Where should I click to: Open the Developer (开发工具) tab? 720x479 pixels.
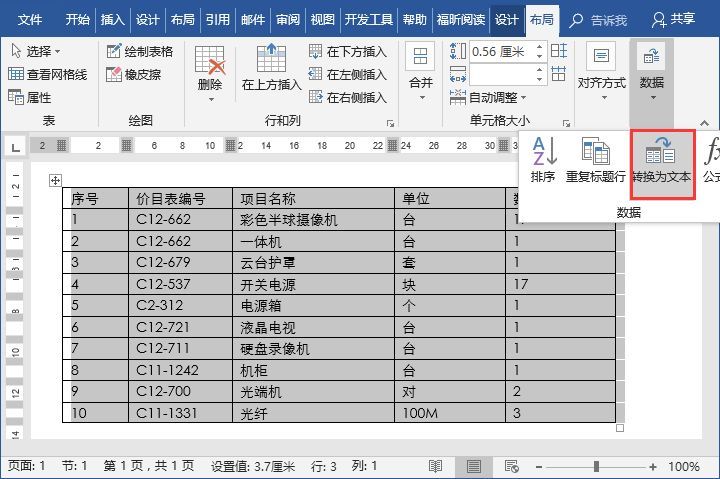pos(369,20)
